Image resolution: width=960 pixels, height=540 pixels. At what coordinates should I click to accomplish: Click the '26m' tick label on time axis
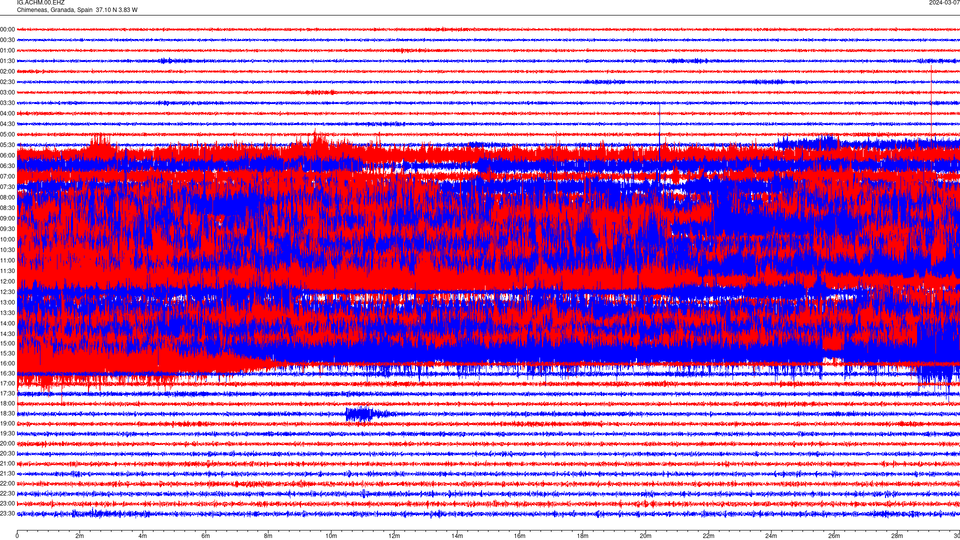(834, 536)
